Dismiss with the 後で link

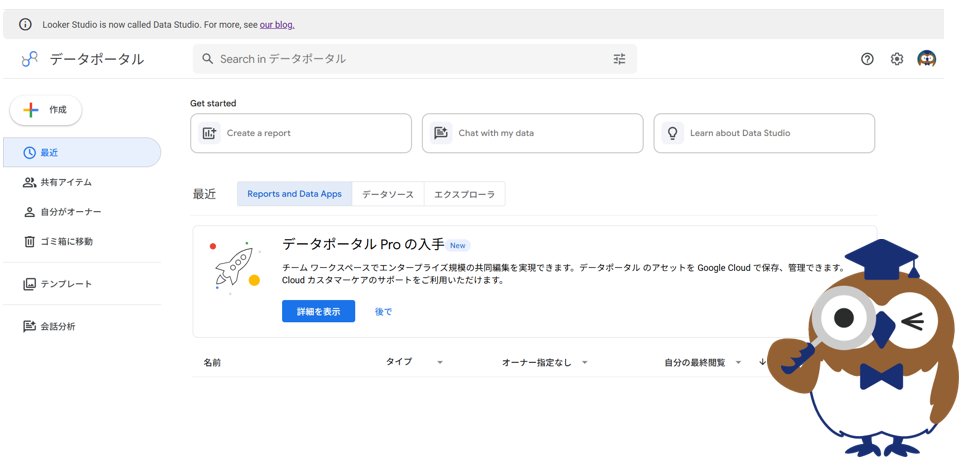[383, 311]
